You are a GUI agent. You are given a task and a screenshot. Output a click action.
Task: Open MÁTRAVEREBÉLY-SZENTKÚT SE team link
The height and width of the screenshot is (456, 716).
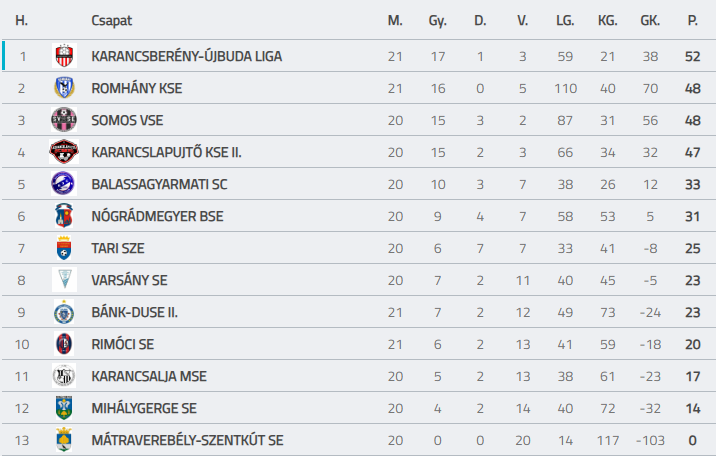point(187,440)
